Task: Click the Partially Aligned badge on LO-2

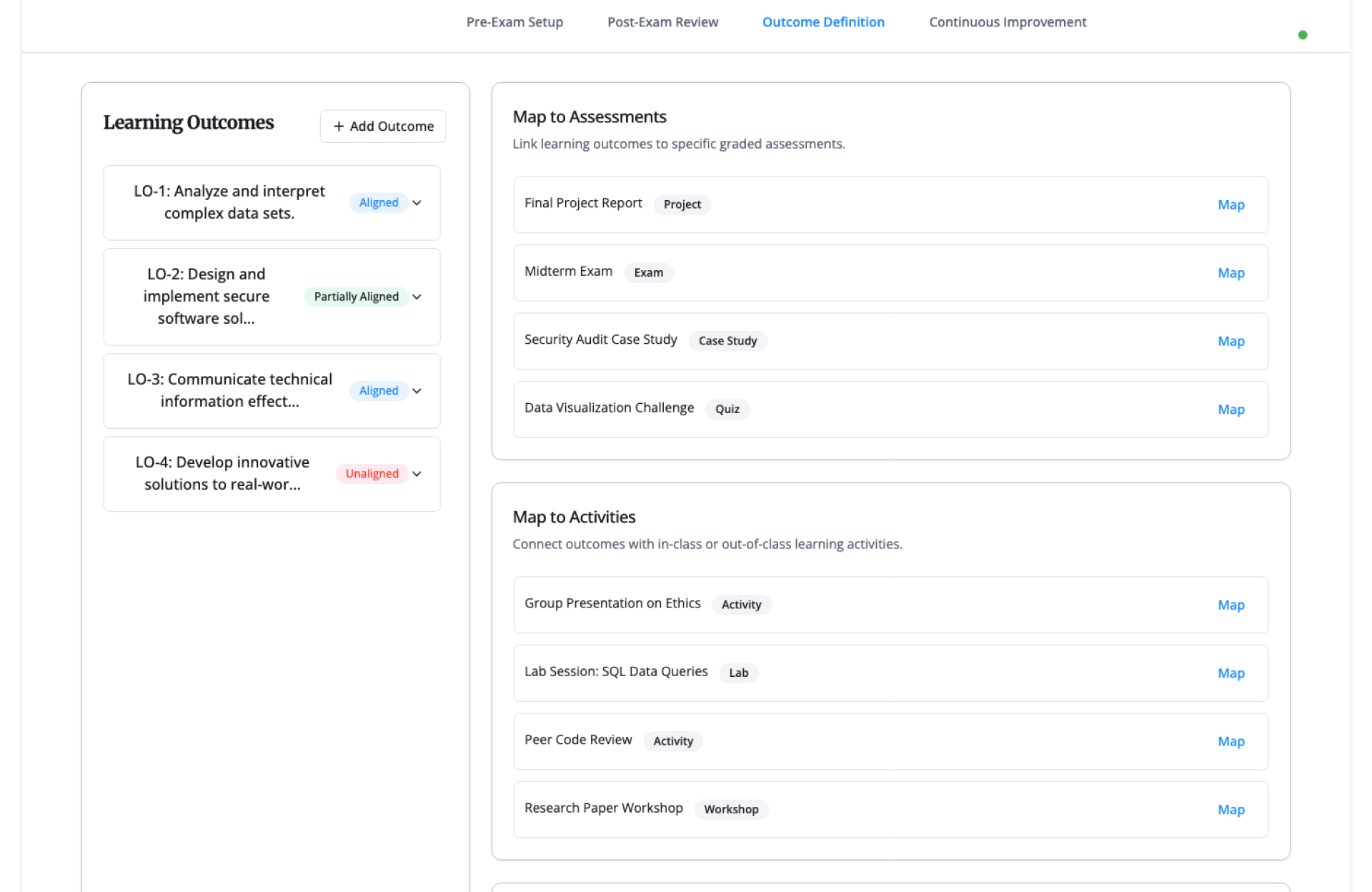Action: (x=356, y=297)
